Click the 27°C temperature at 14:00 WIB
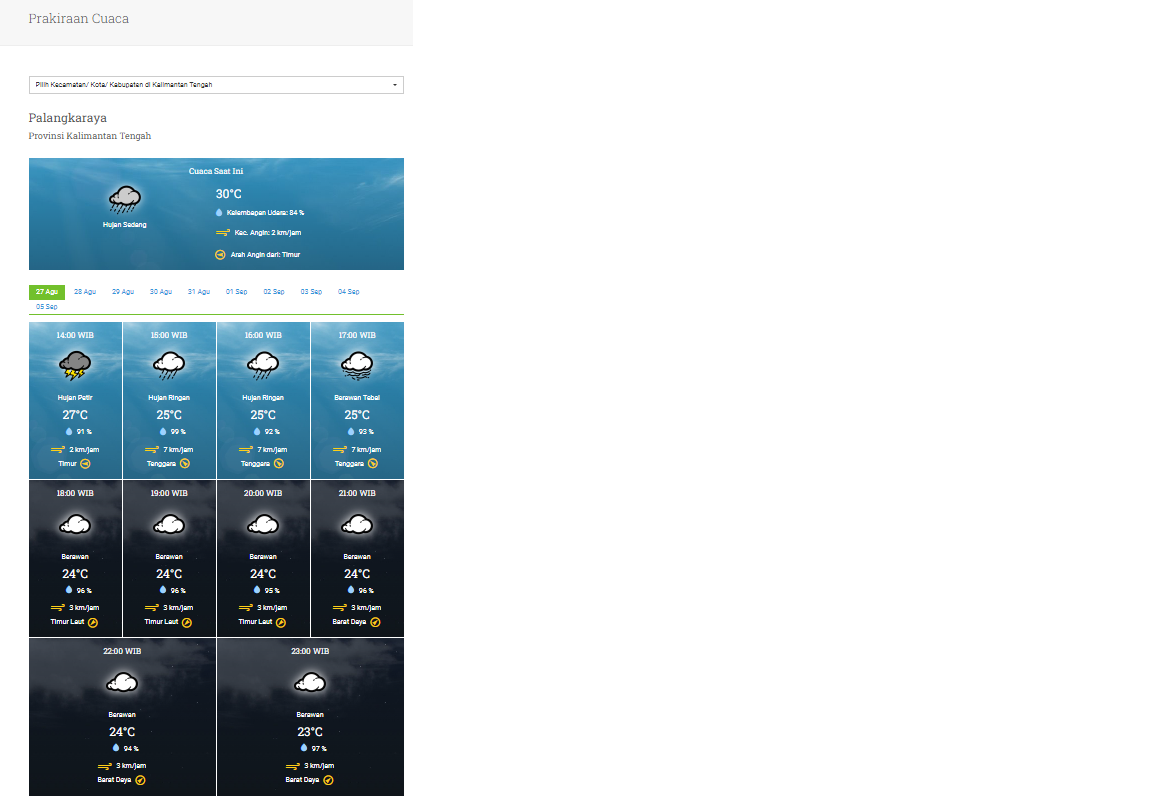The height and width of the screenshot is (802, 1152). pyautogui.click(x=75, y=415)
